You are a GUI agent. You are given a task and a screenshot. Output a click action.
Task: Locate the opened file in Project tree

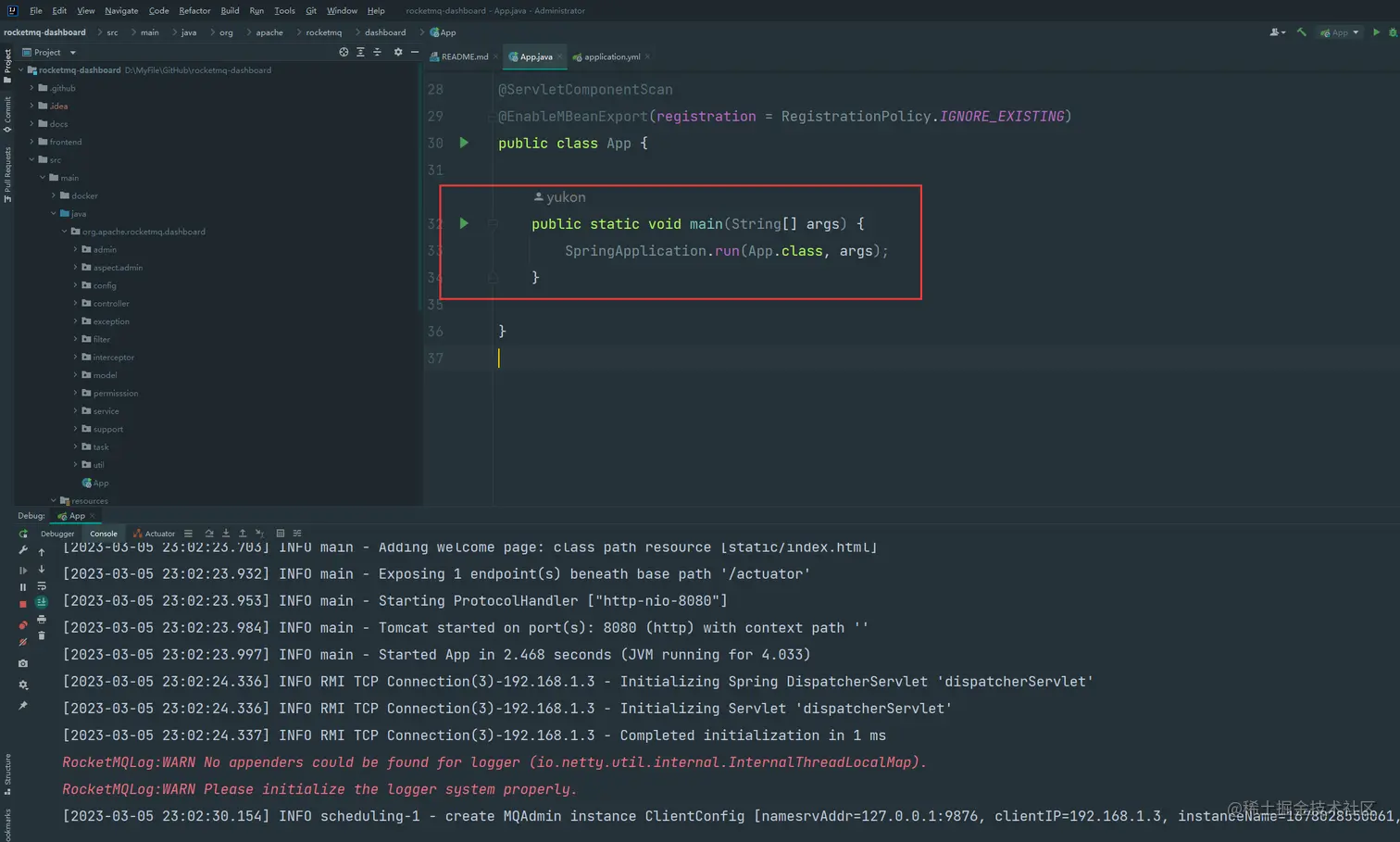(344, 52)
